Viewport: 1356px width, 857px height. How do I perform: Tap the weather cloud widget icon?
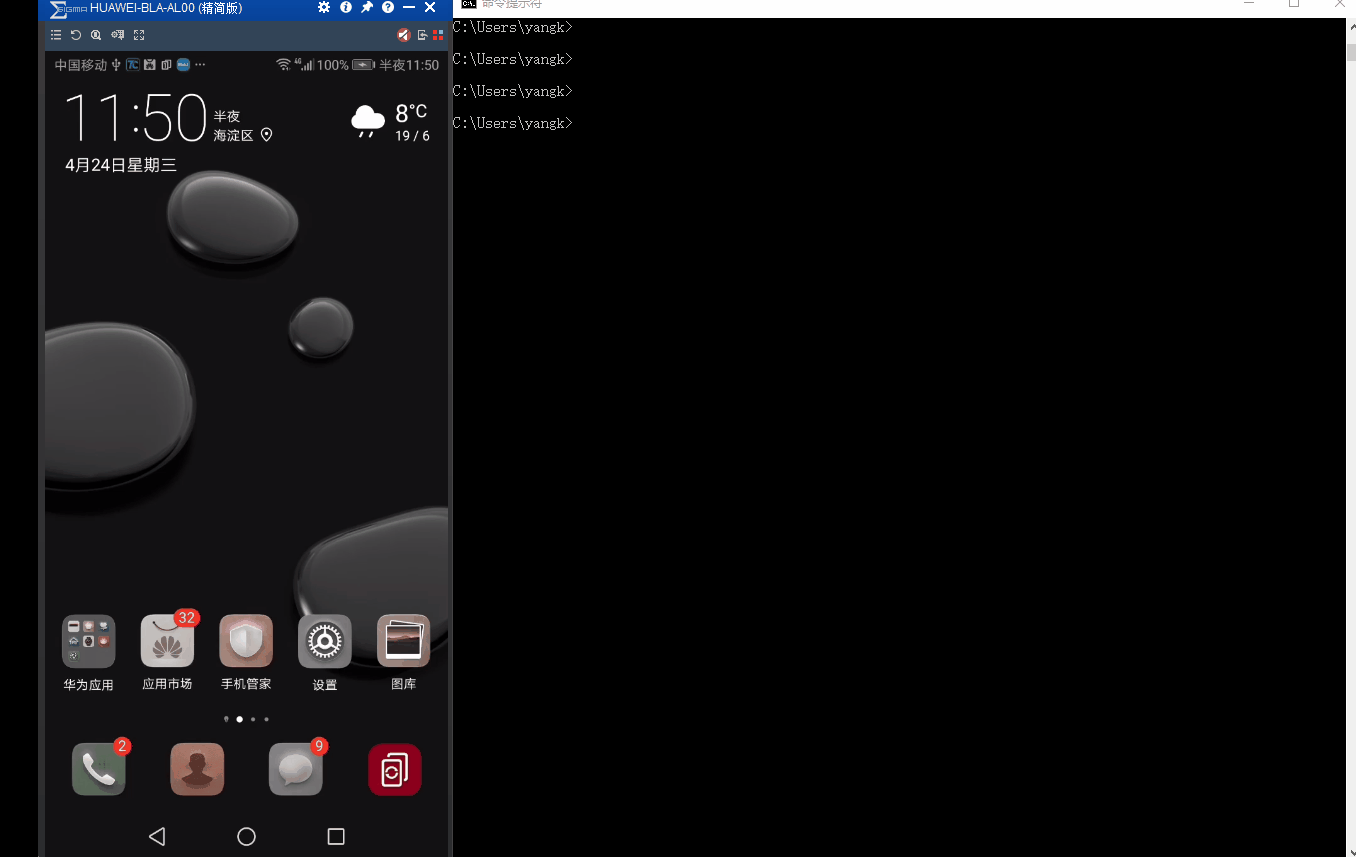(x=368, y=121)
